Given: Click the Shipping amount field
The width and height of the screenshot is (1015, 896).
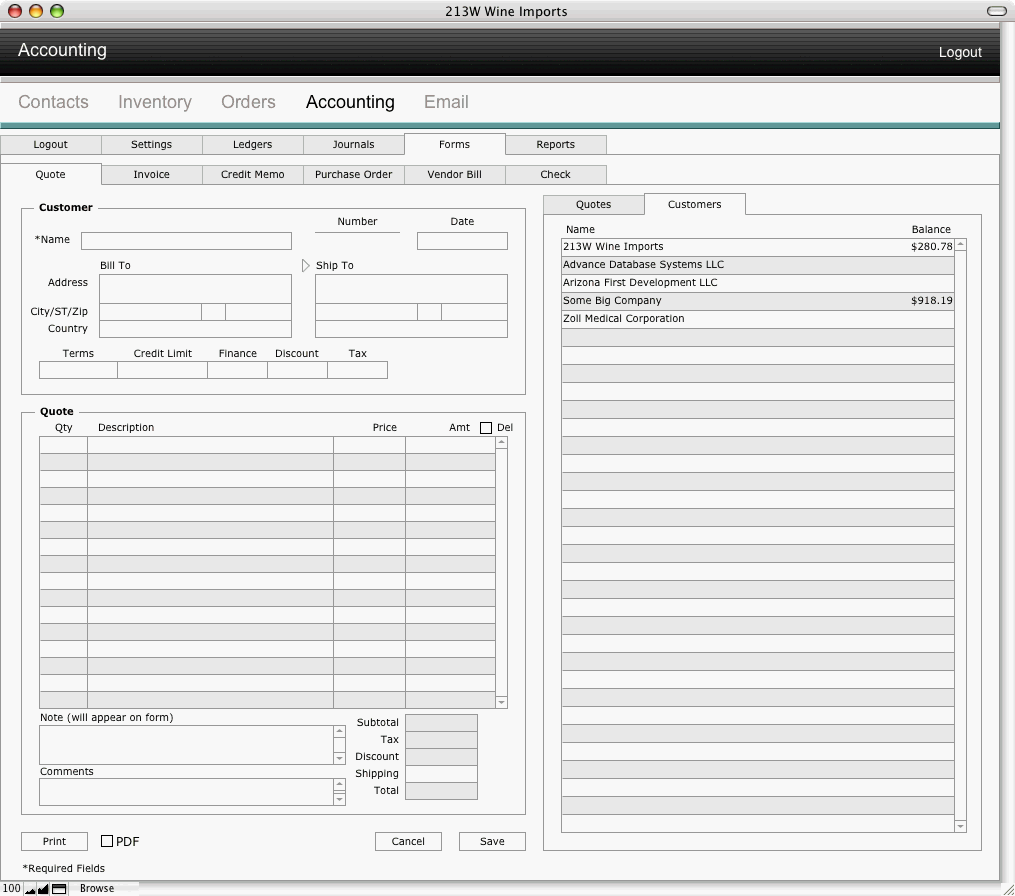Looking at the screenshot, I should pyautogui.click(x=441, y=774).
